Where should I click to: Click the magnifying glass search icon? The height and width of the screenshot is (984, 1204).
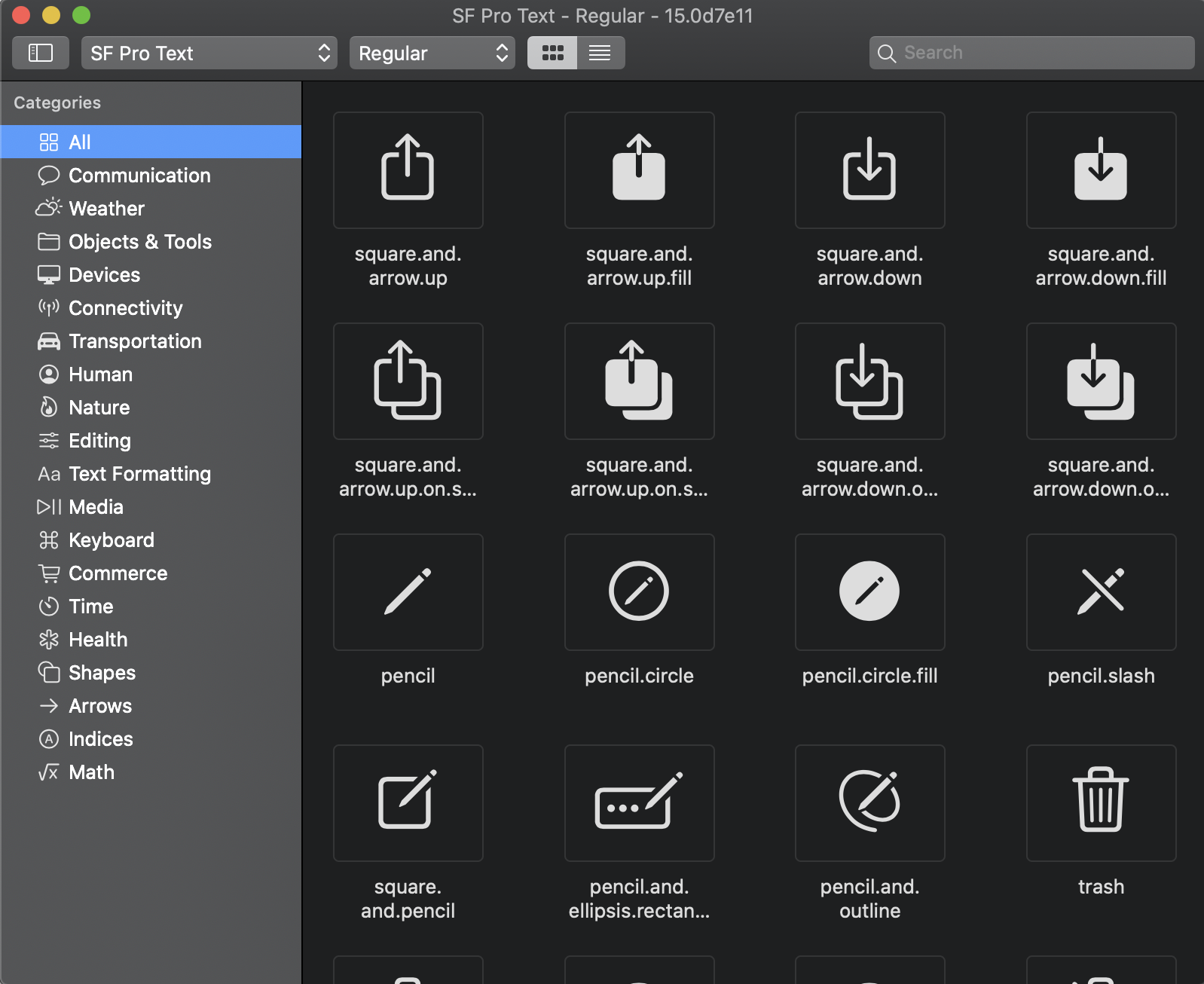tap(887, 53)
